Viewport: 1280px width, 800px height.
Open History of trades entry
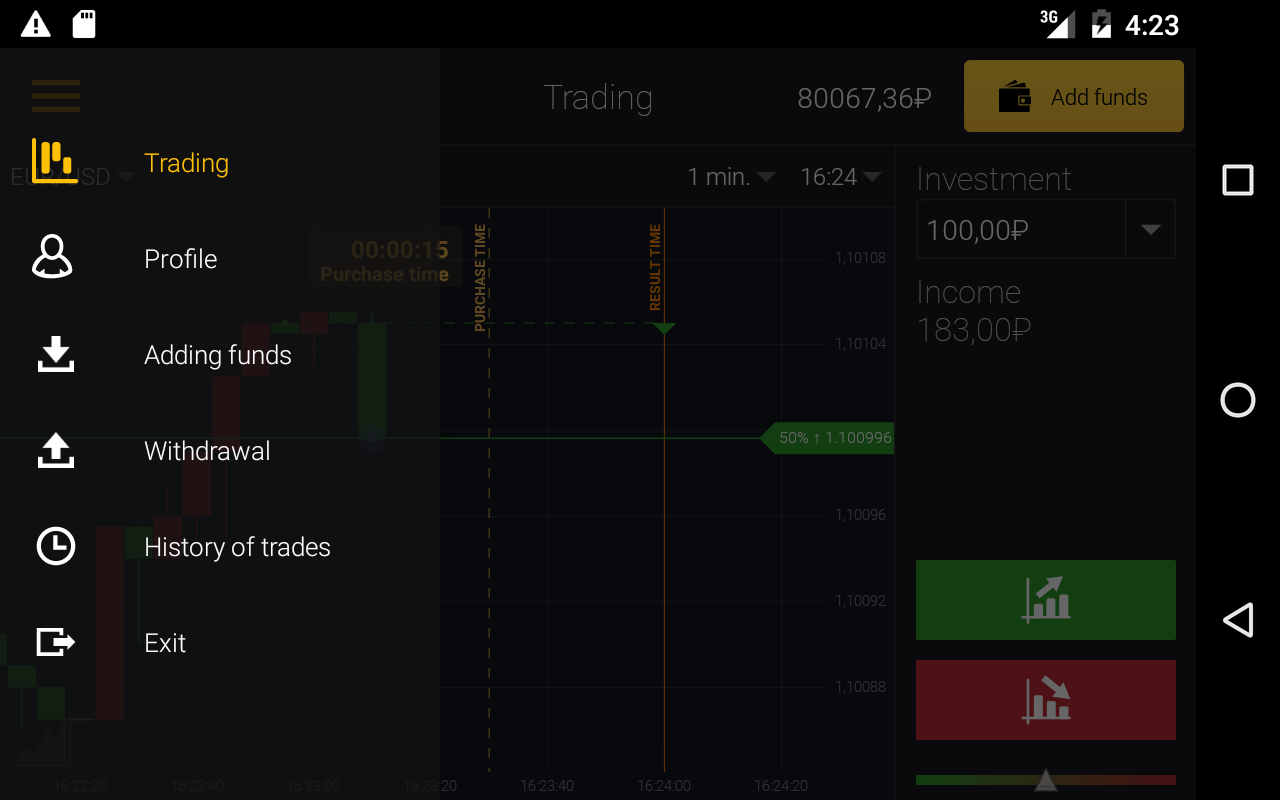(x=220, y=546)
